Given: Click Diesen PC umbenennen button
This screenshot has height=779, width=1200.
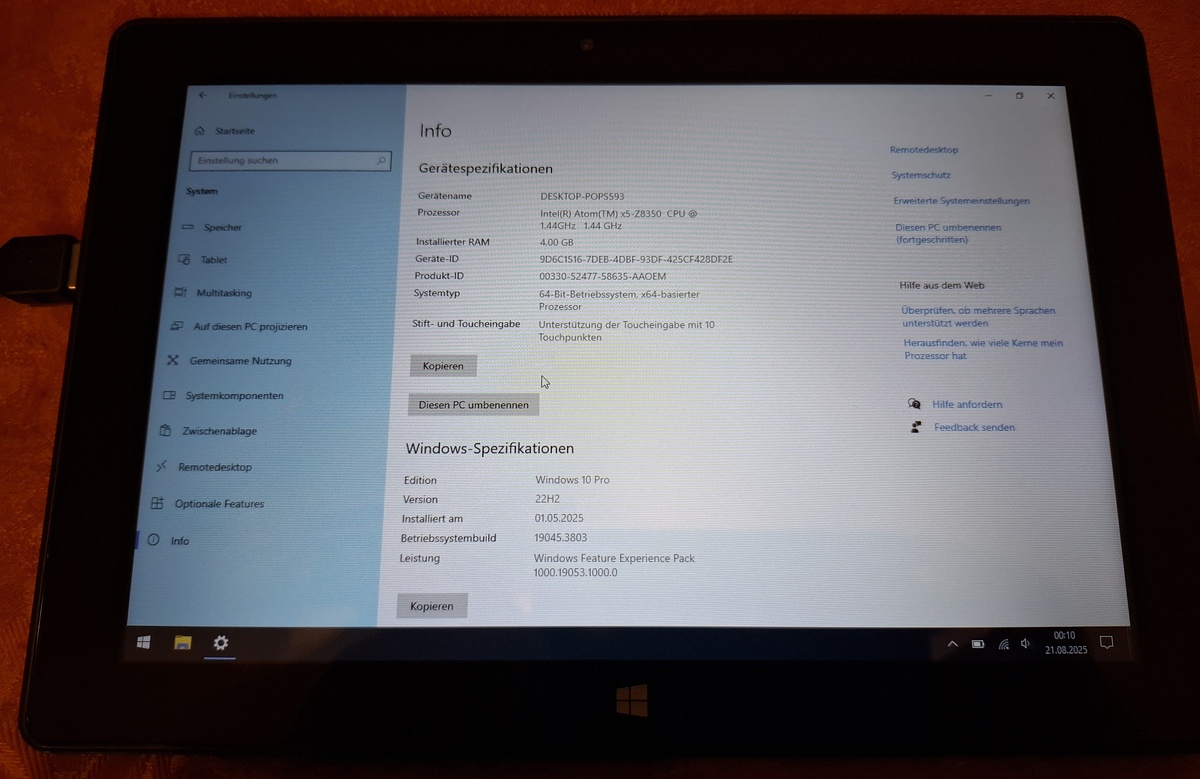Looking at the screenshot, I should (473, 404).
